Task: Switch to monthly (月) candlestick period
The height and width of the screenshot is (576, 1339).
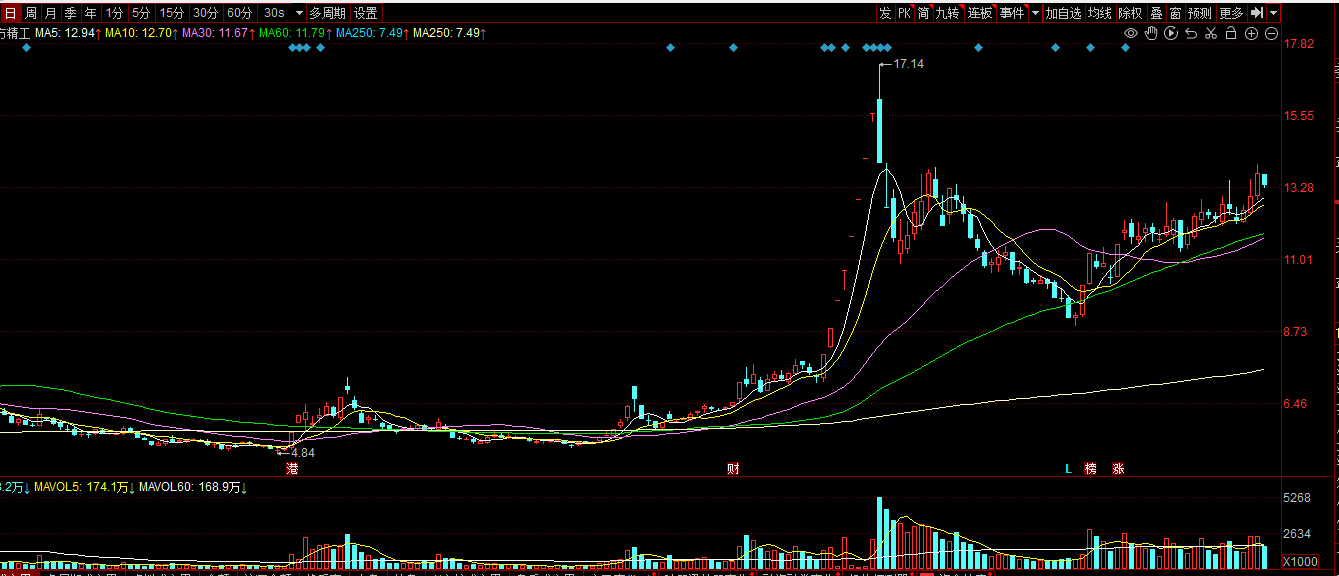Action: pyautogui.click(x=51, y=13)
